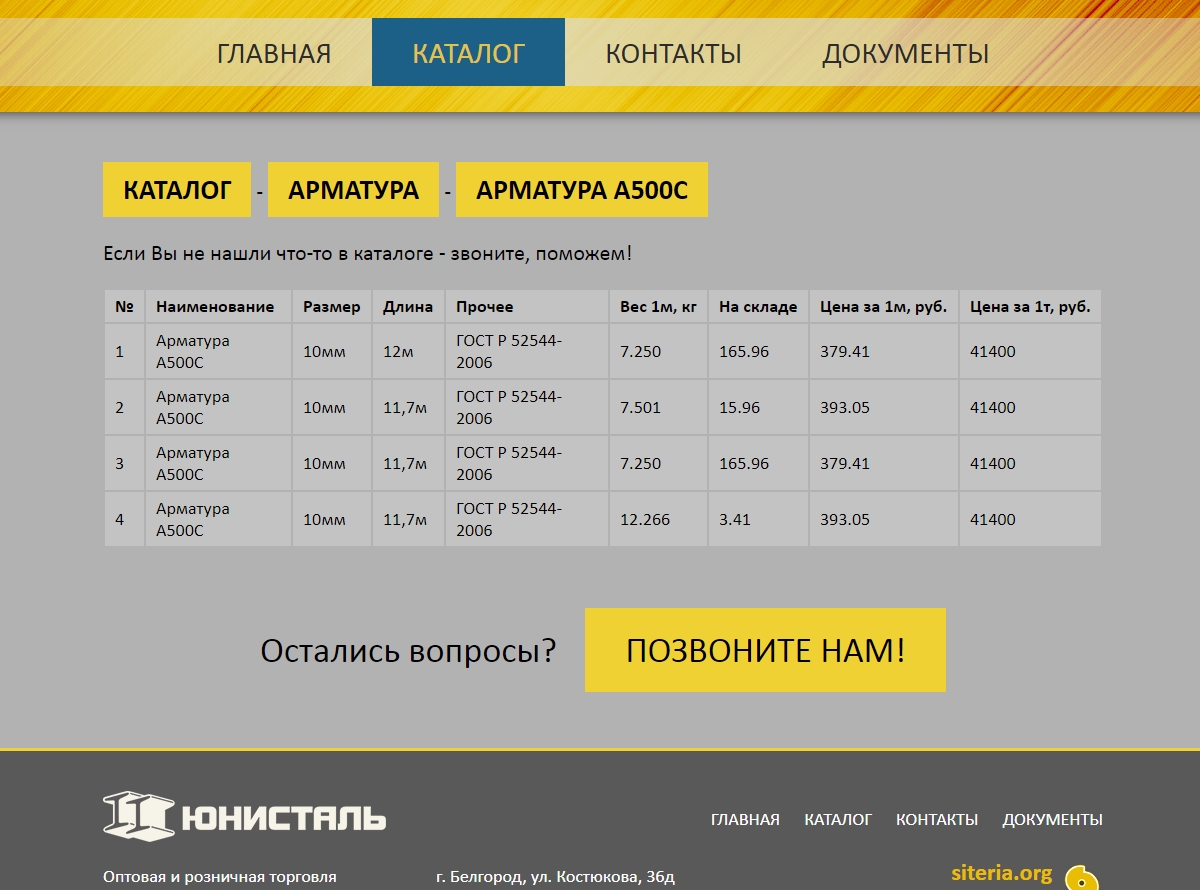1200x890 pixels.
Task: Click the Арматура А500С breadcrumb button
Action: (x=582, y=190)
